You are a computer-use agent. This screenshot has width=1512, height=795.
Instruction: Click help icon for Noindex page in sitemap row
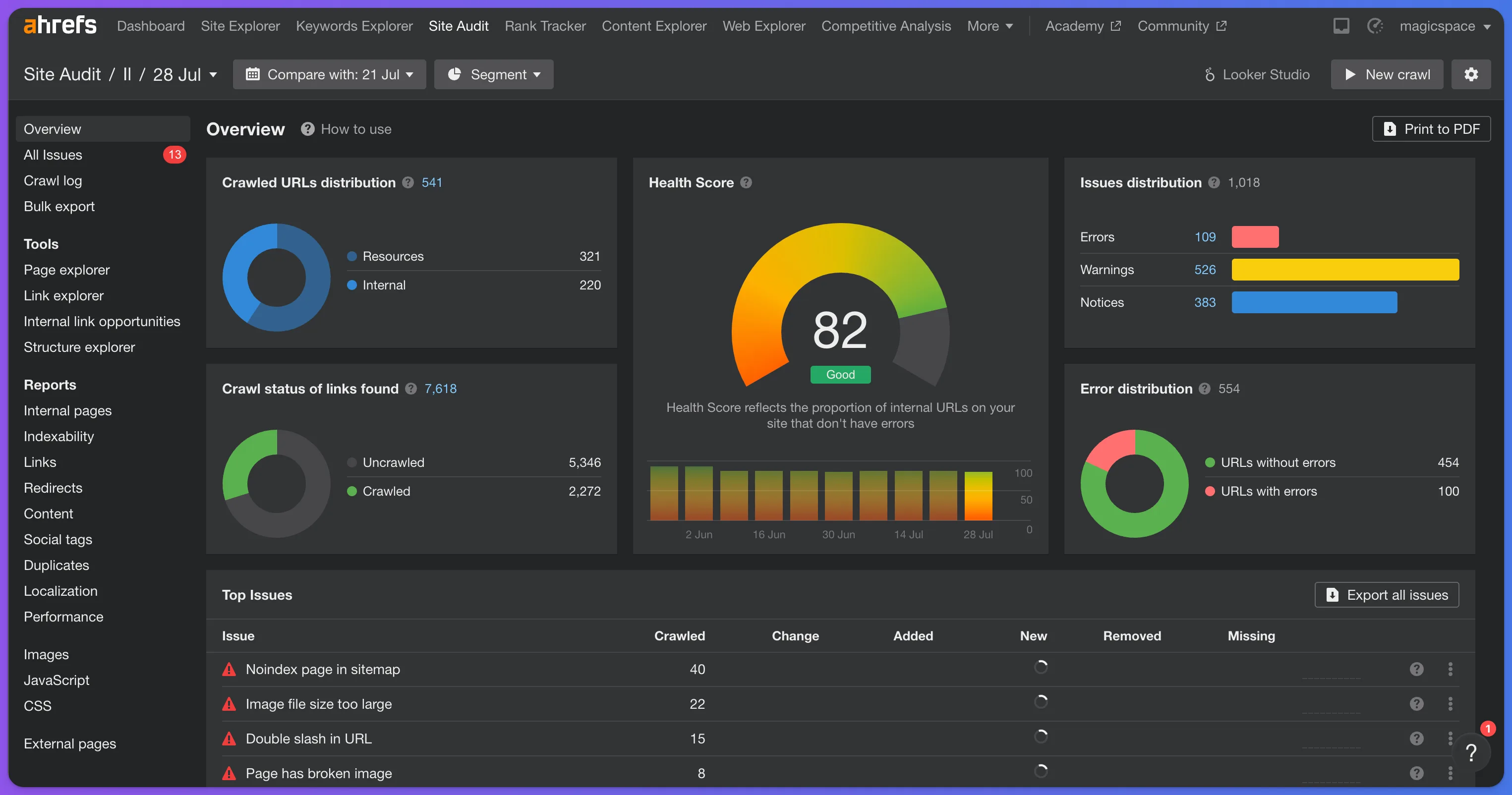click(x=1417, y=669)
